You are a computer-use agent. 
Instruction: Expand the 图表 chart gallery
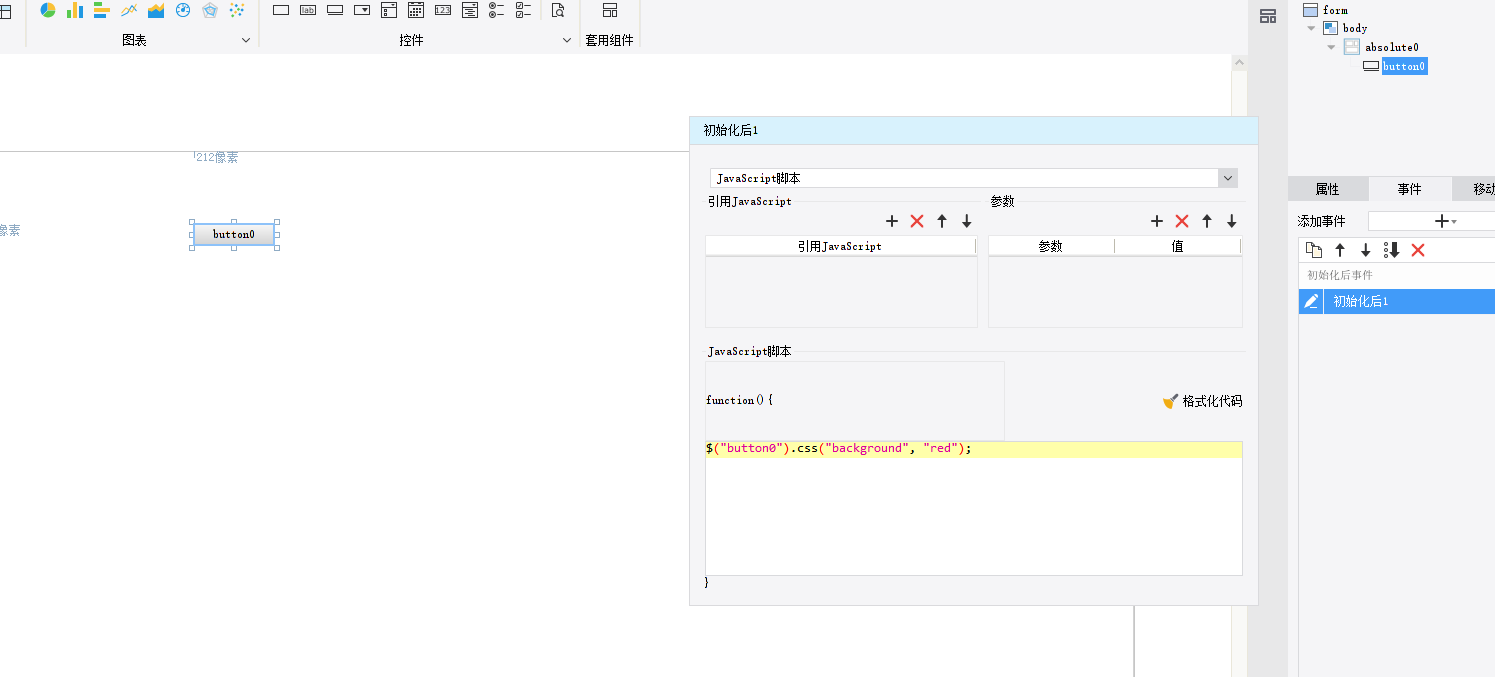pyautogui.click(x=246, y=40)
